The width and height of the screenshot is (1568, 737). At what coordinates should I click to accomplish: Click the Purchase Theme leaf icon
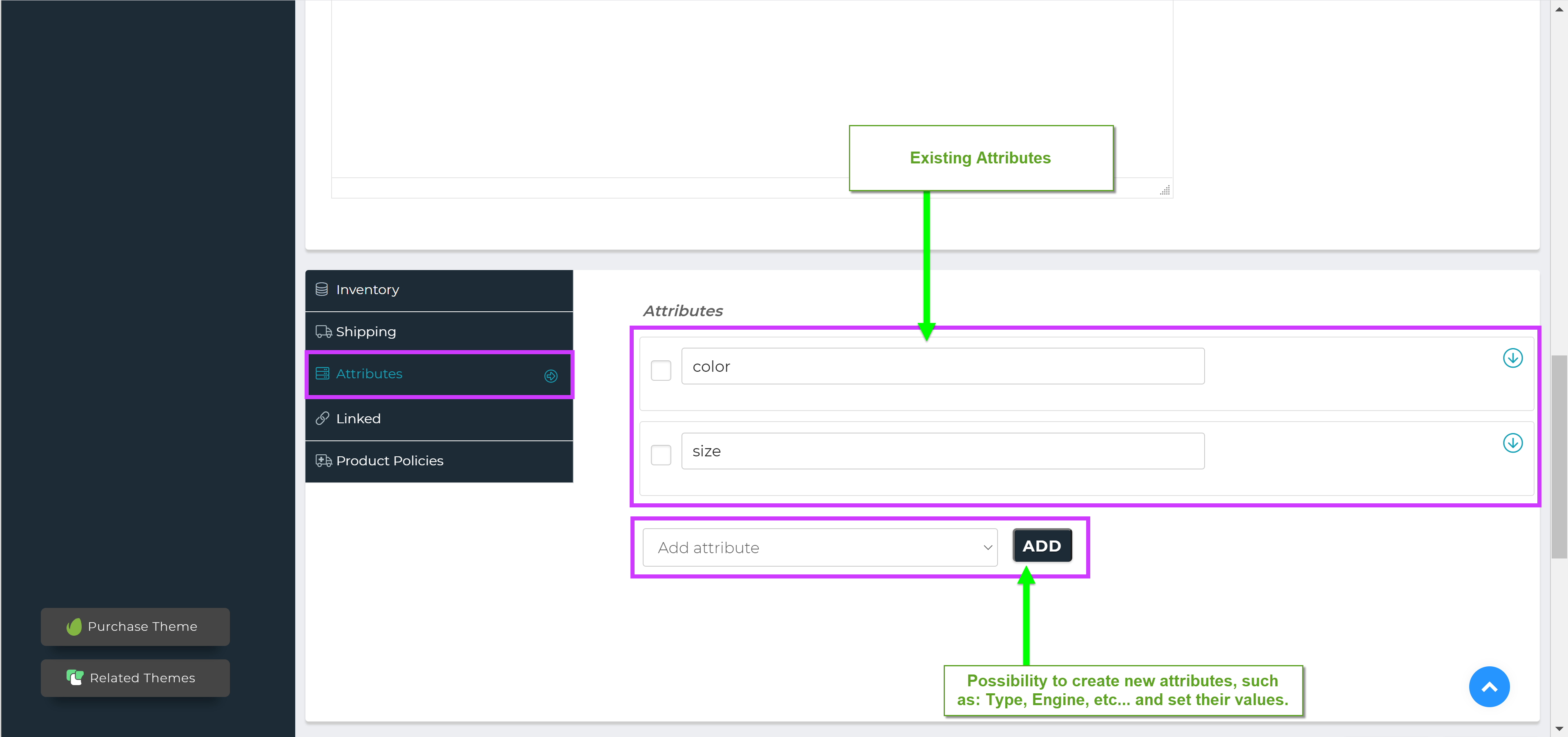pyautogui.click(x=74, y=627)
